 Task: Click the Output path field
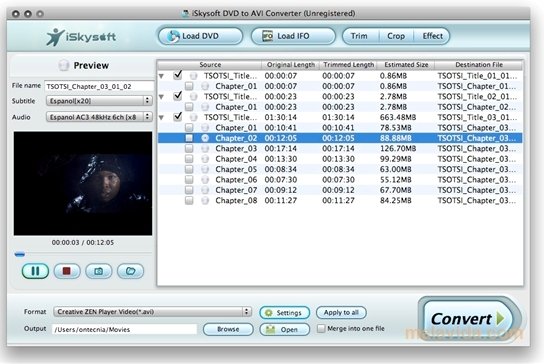(124, 329)
